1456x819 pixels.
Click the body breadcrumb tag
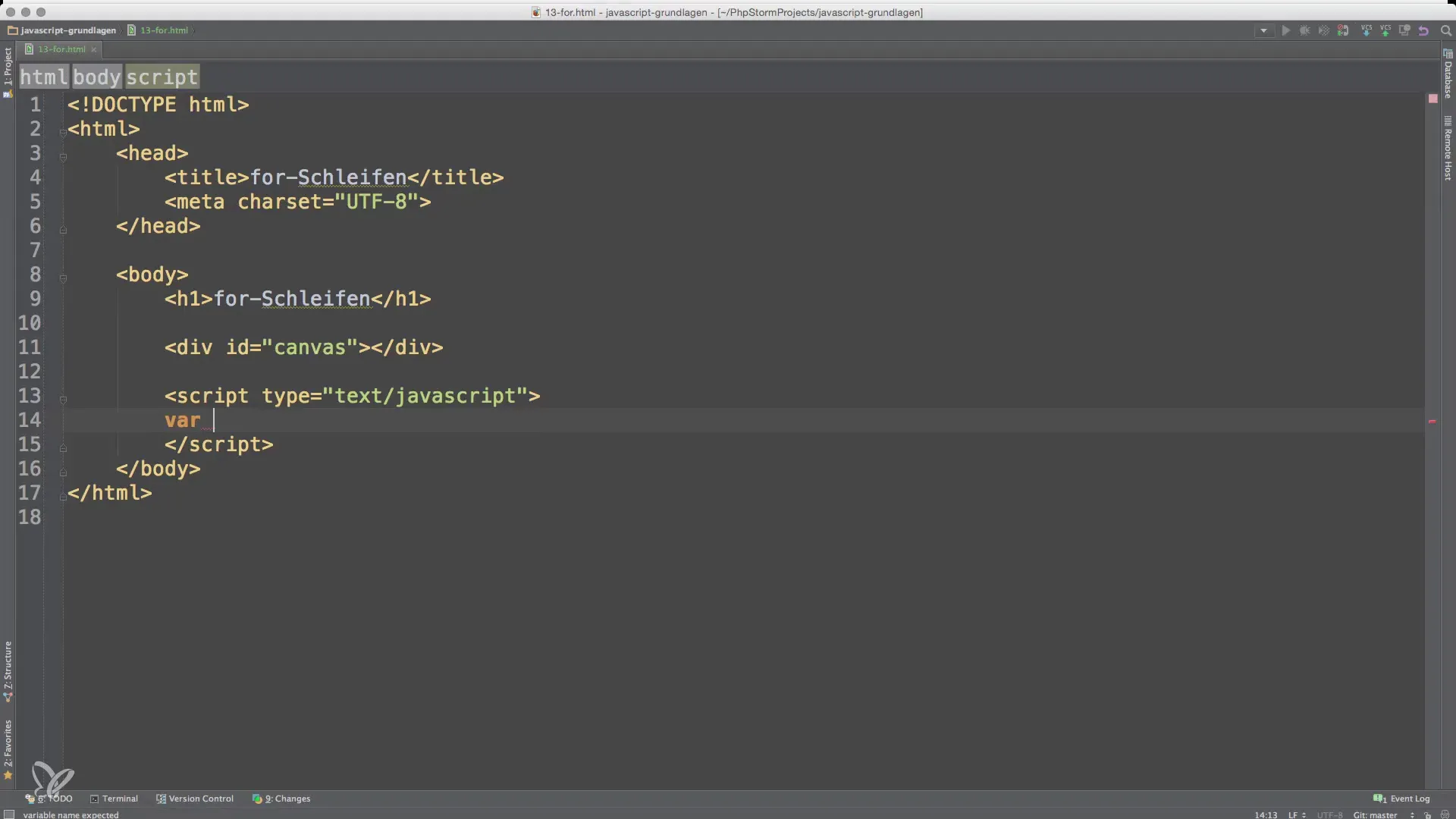pyautogui.click(x=97, y=77)
